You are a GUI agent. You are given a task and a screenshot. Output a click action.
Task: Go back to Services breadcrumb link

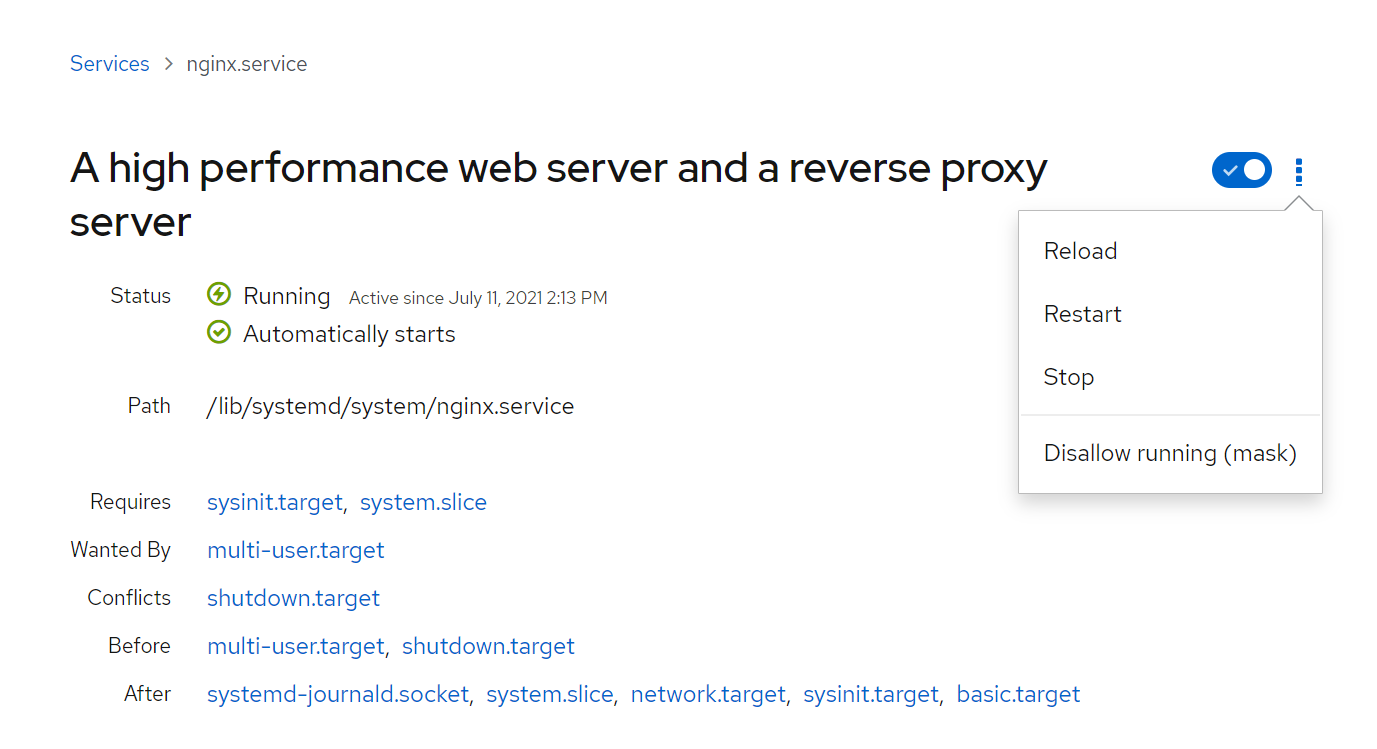click(109, 64)
